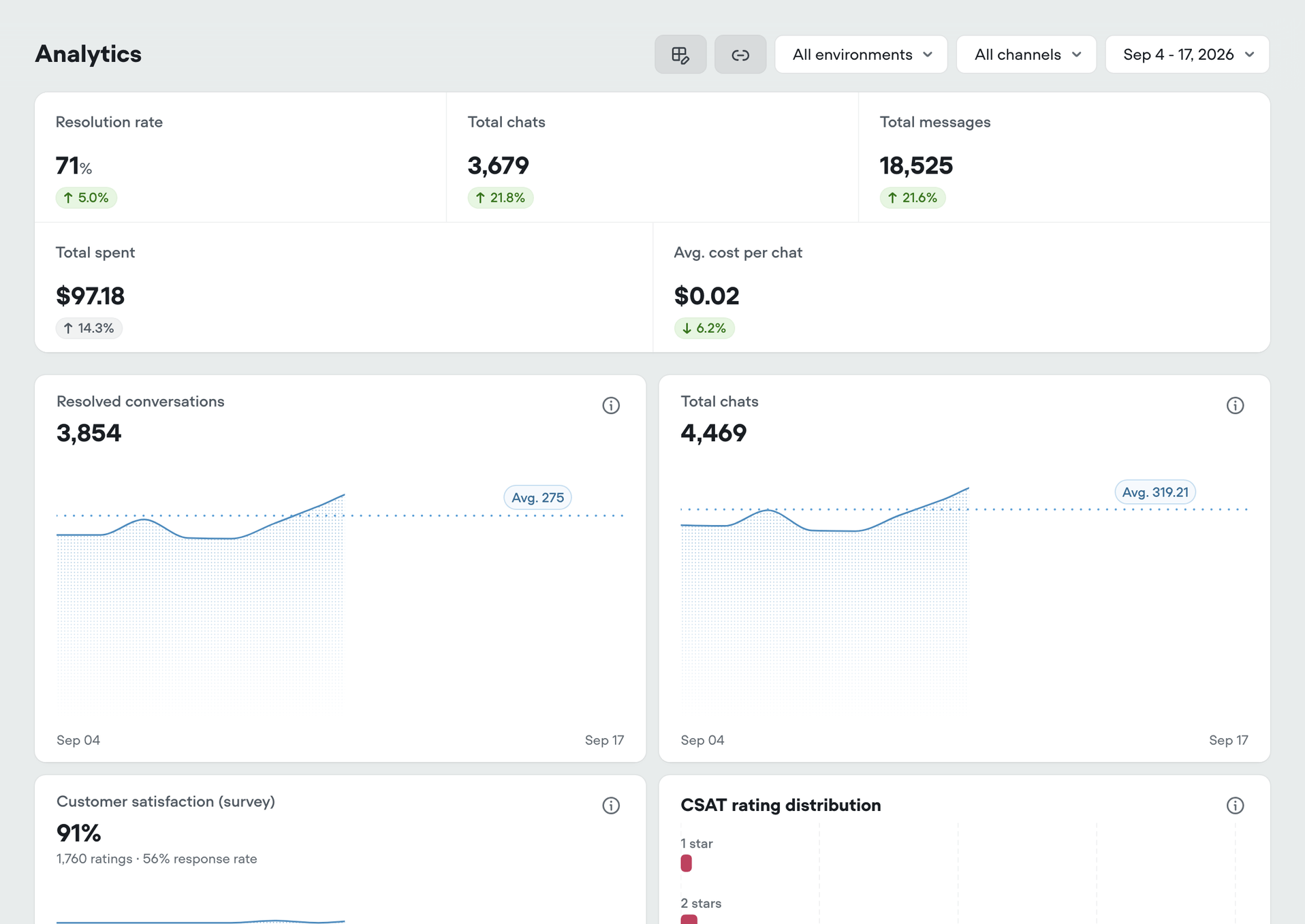Viewport: 1305px width, 924px height.
Task: Click the 6.2% avg cost decrease badge
Action: coord(704,328)
